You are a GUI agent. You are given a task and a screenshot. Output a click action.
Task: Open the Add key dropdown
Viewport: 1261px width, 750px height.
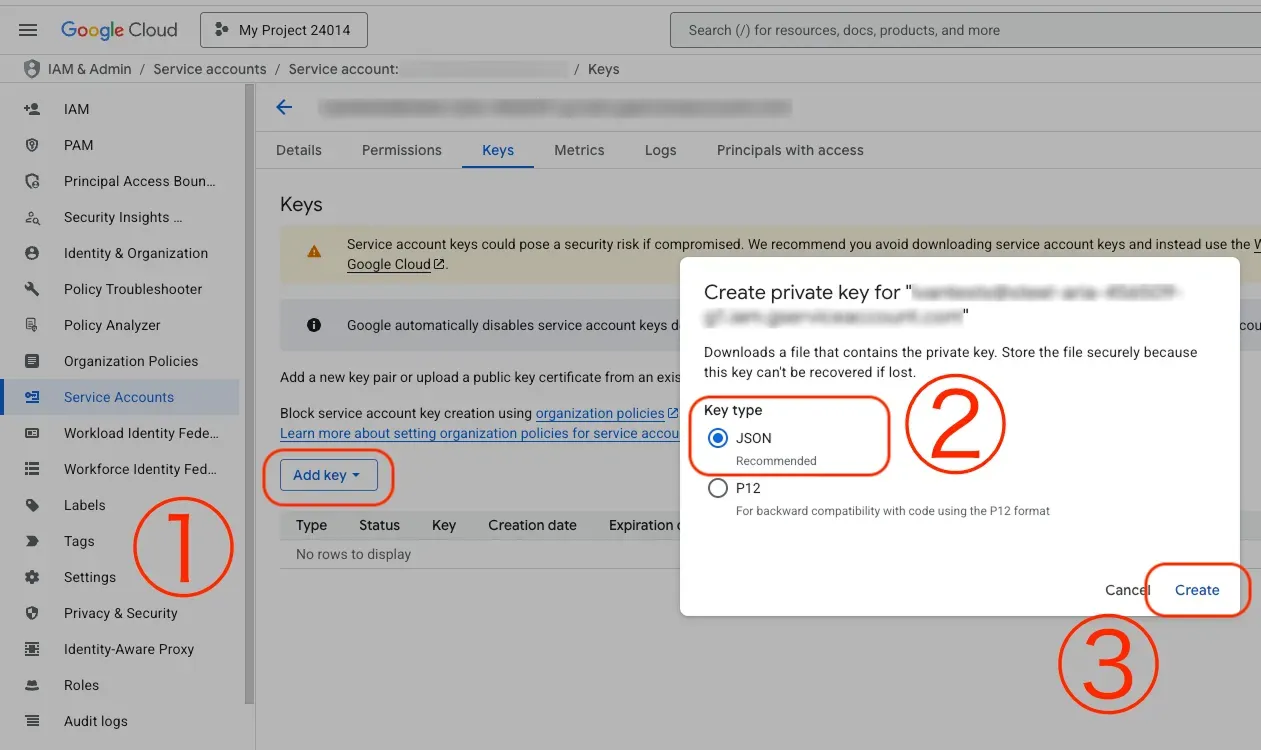[328, 475]
